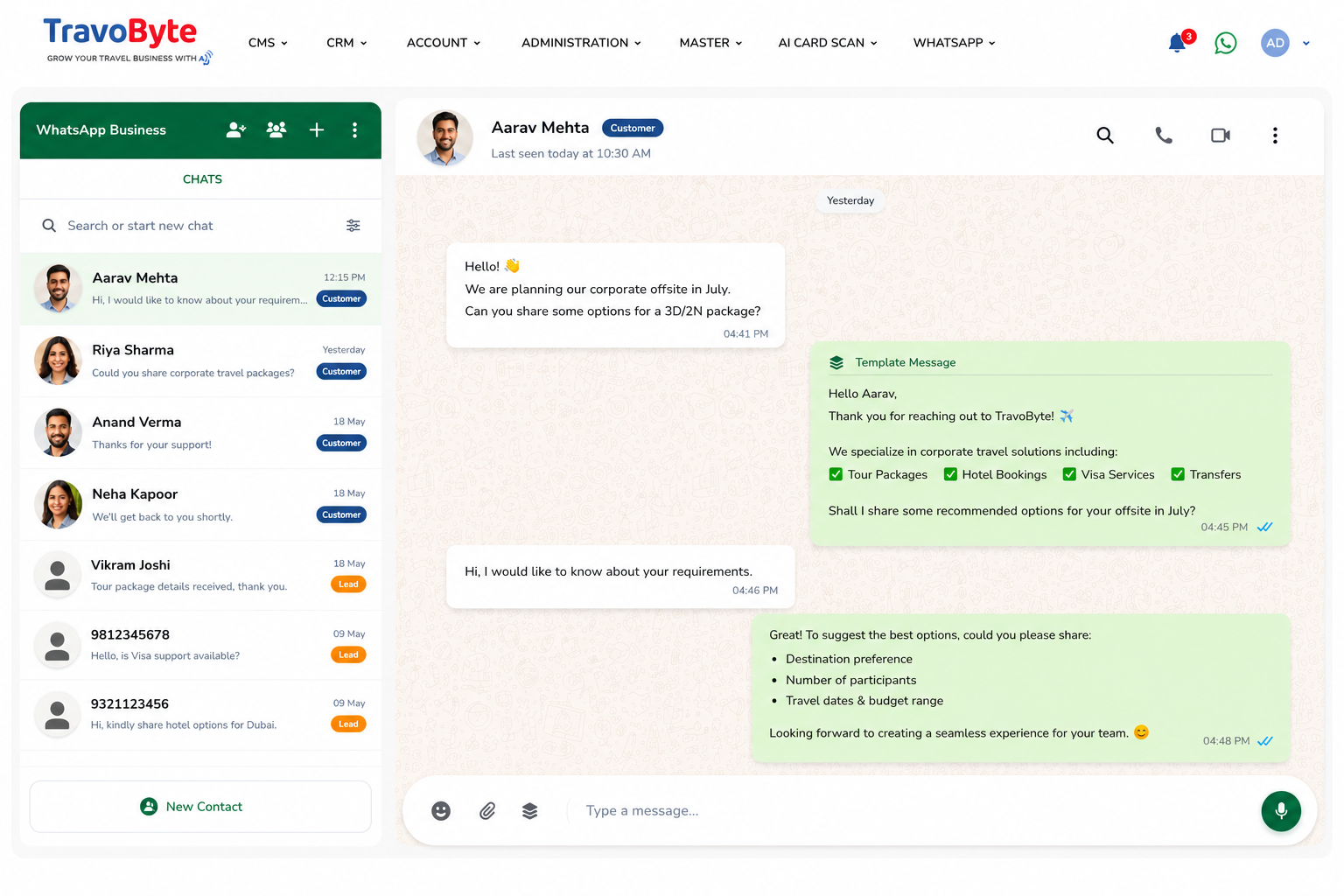Image resolution: width=1344 pixels, height=896 pixels.
Task: Open the emoji picker
Action: [x=441, y=811]
